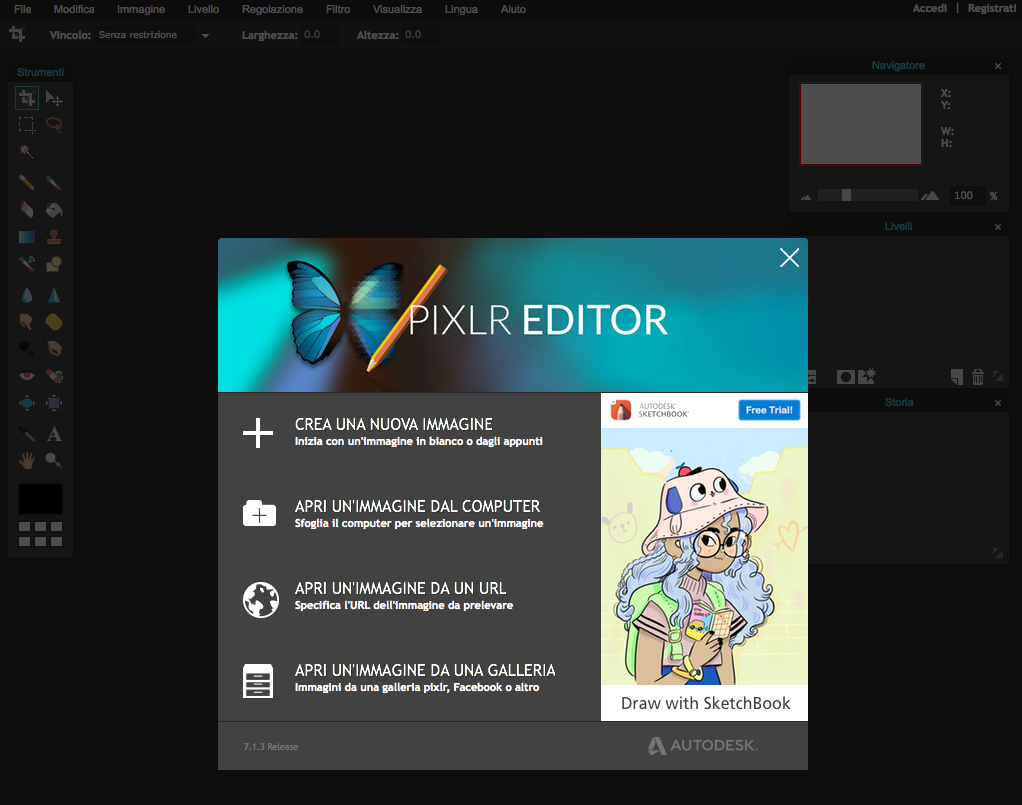Select the Blur water-drop tool
Image resolution: width=1022 pixels, height=805 pixels.
point(27,295)
